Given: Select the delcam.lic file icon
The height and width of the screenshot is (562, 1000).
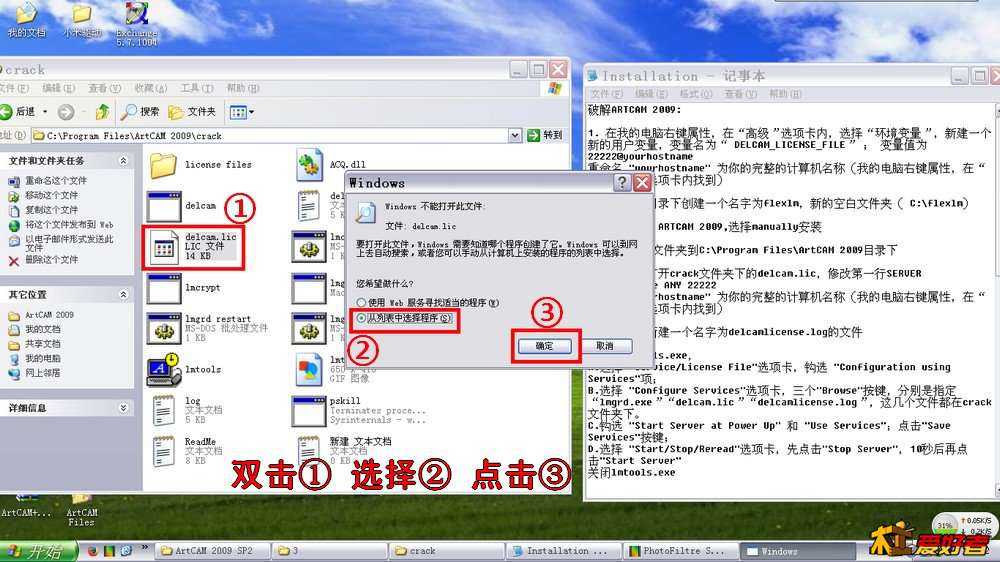Looking at the screenshot, I should point(164,248).
